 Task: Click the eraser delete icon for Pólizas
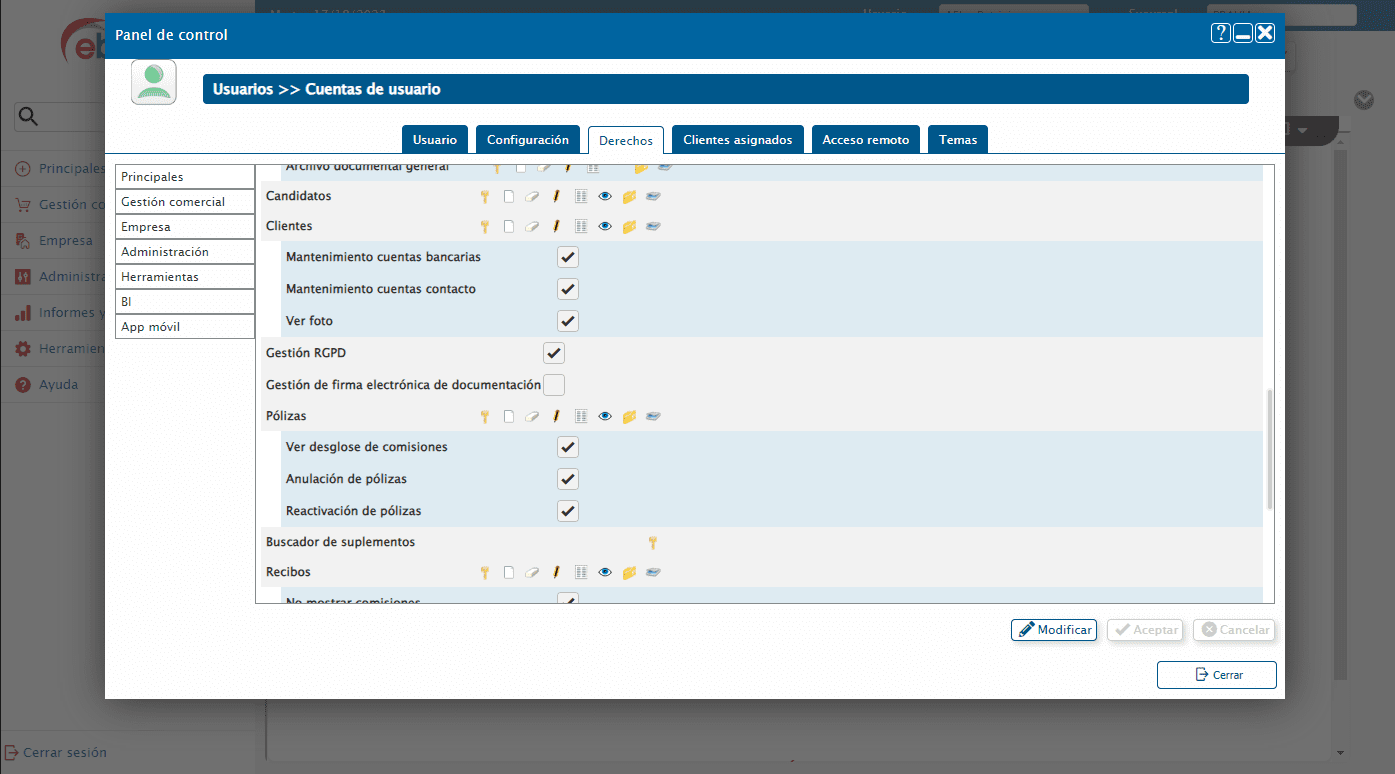tap(533, 417)
